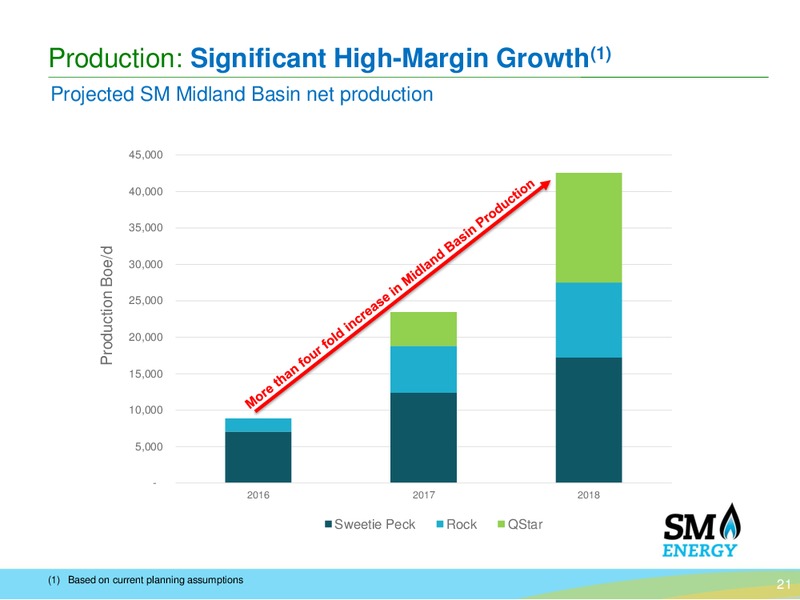Click the 2017 x-axis label
Screen dimensions: 800x600
[x=423, y=495]
